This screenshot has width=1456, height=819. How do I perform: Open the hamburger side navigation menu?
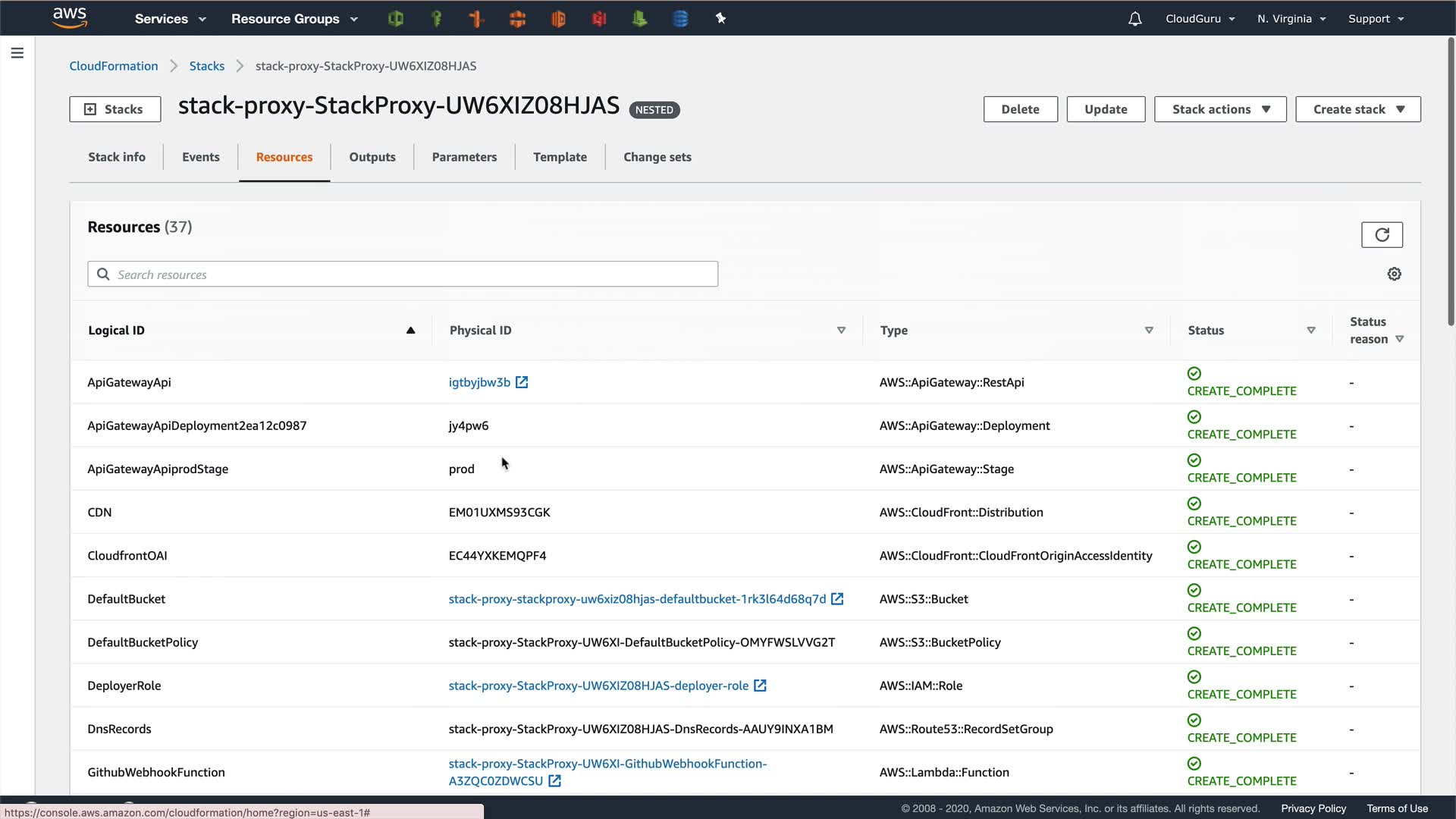(17, 53)
